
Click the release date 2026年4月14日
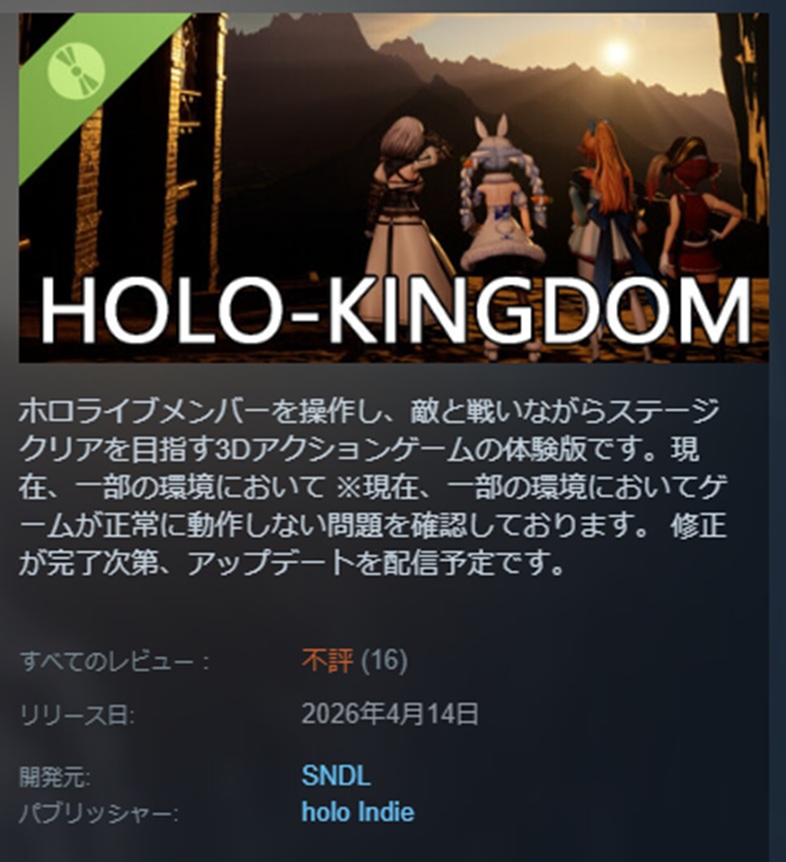point(390,714)
